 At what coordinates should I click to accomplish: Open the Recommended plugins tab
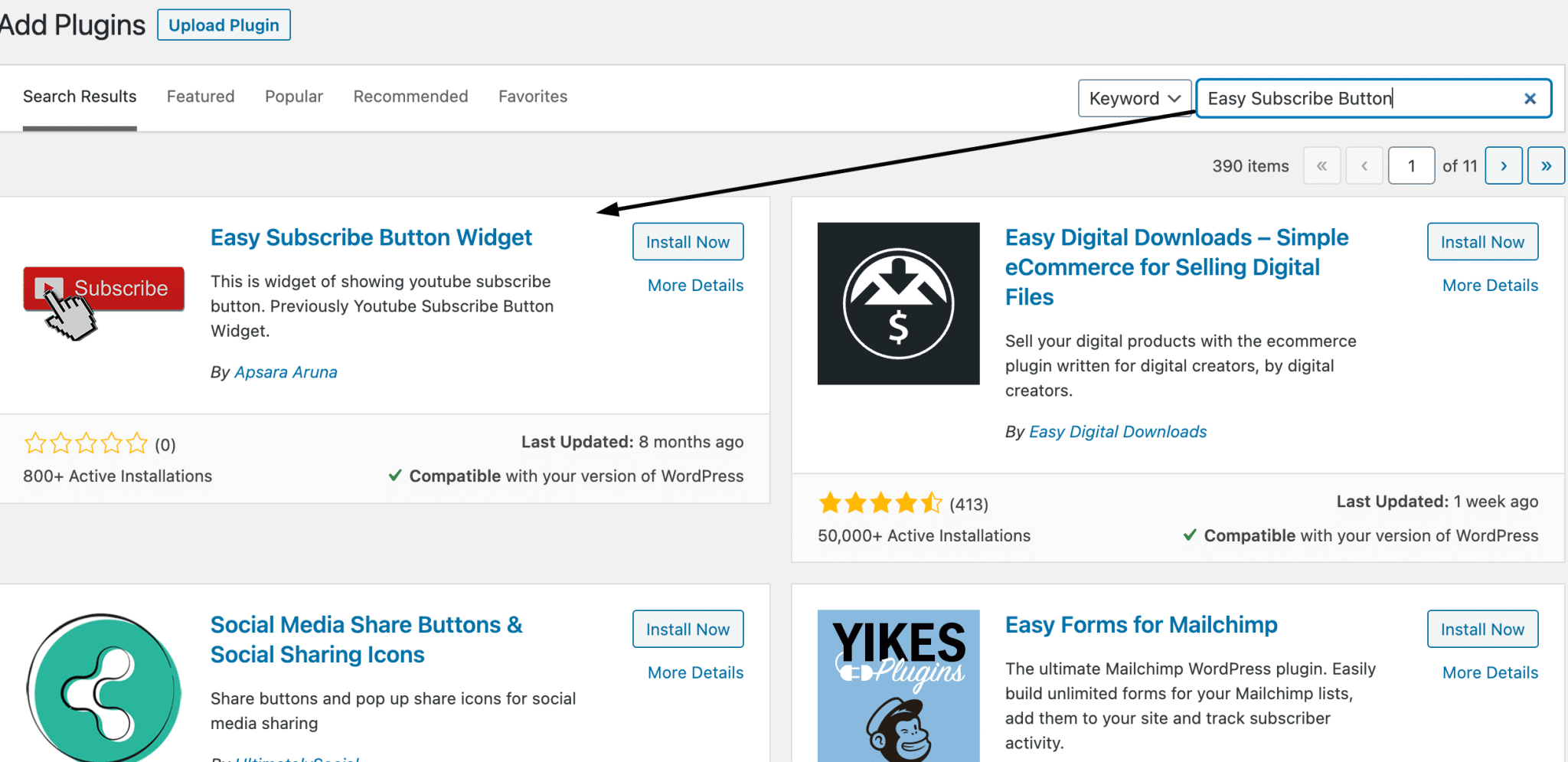pyautogui.click(x=410, y=96)
